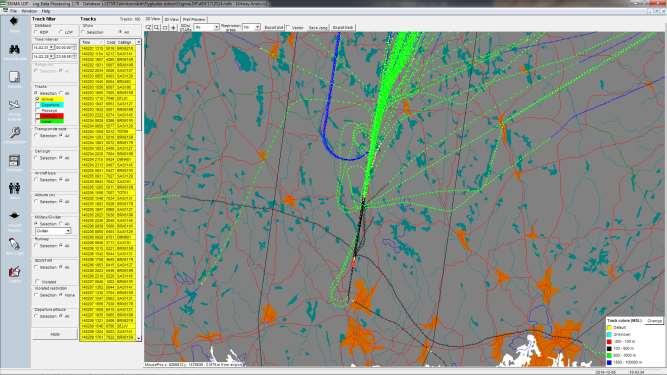Click the crosshair center icon above the map

(174, 28)
